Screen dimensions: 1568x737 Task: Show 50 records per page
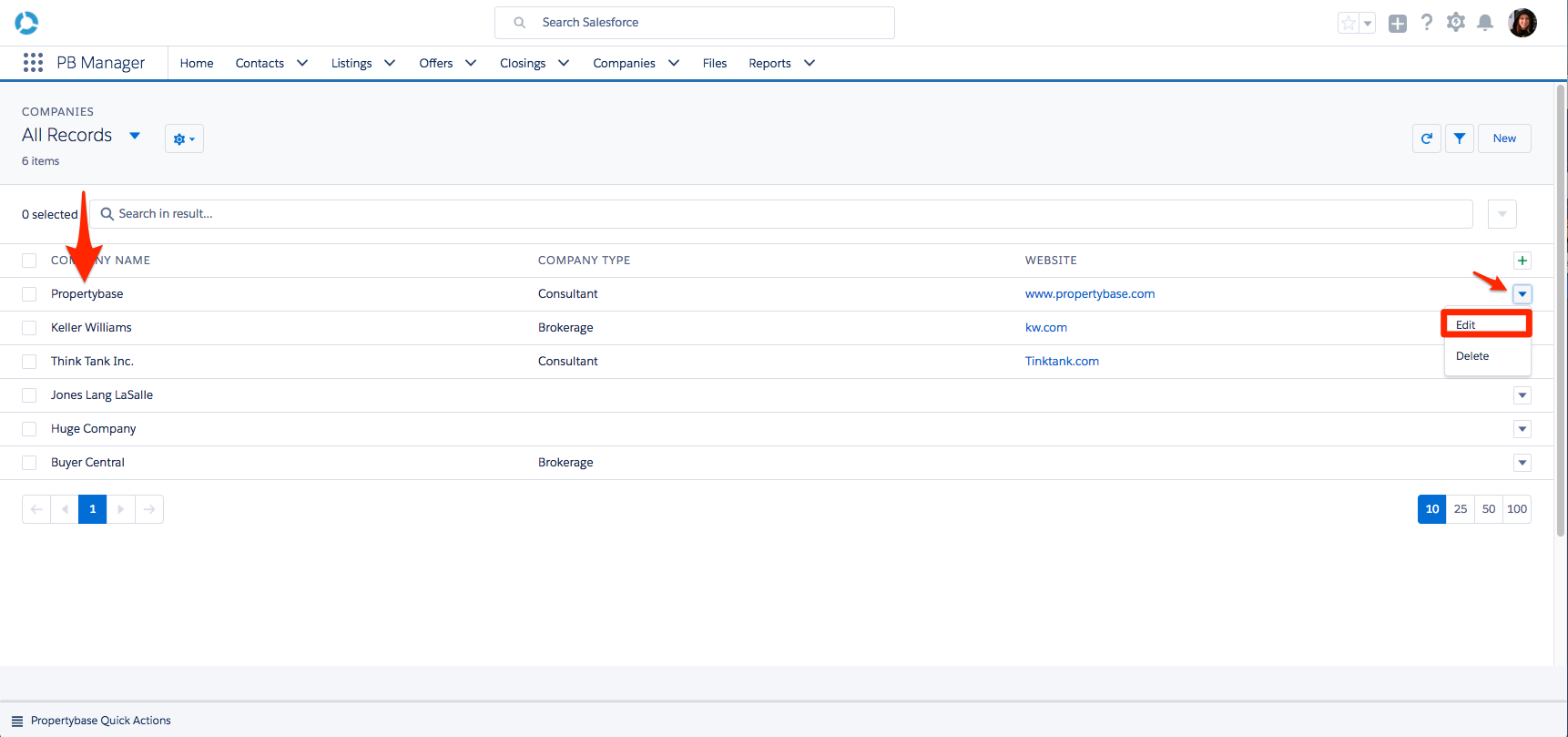click(x=1489, y=509)
